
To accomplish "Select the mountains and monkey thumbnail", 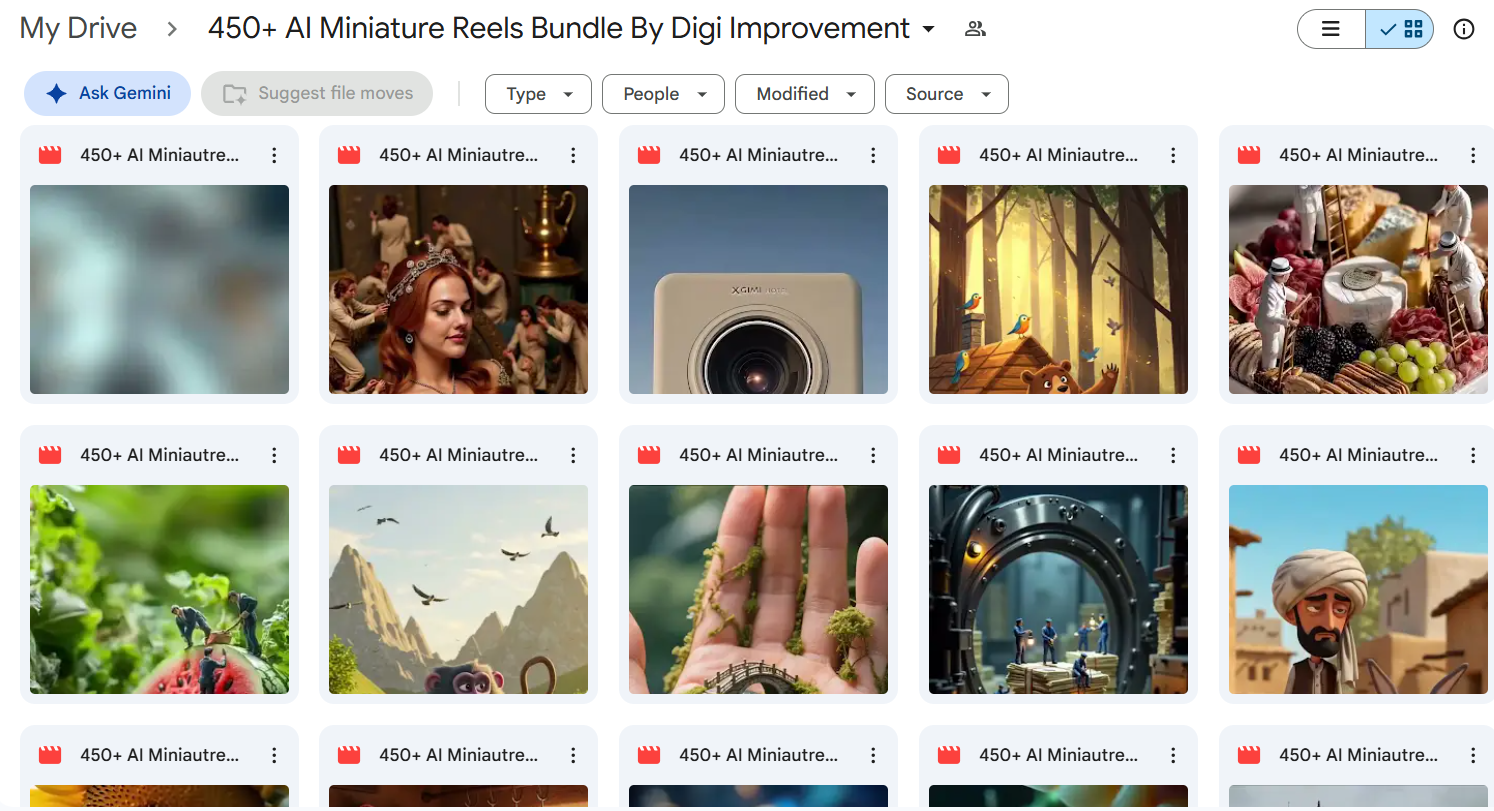I will (458, 590).
